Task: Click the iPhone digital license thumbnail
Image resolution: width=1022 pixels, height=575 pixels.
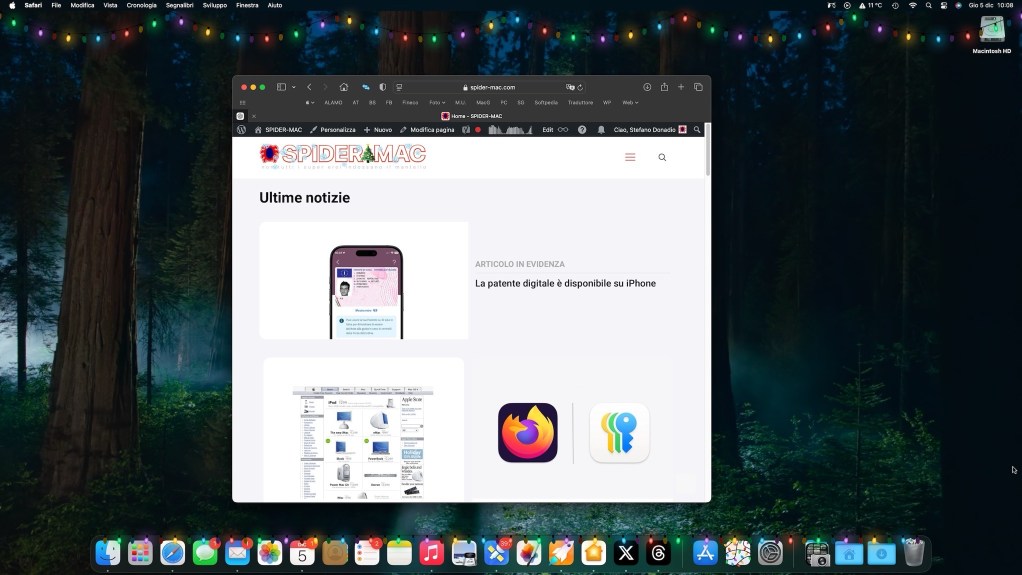Action: [x=364, y=280]
